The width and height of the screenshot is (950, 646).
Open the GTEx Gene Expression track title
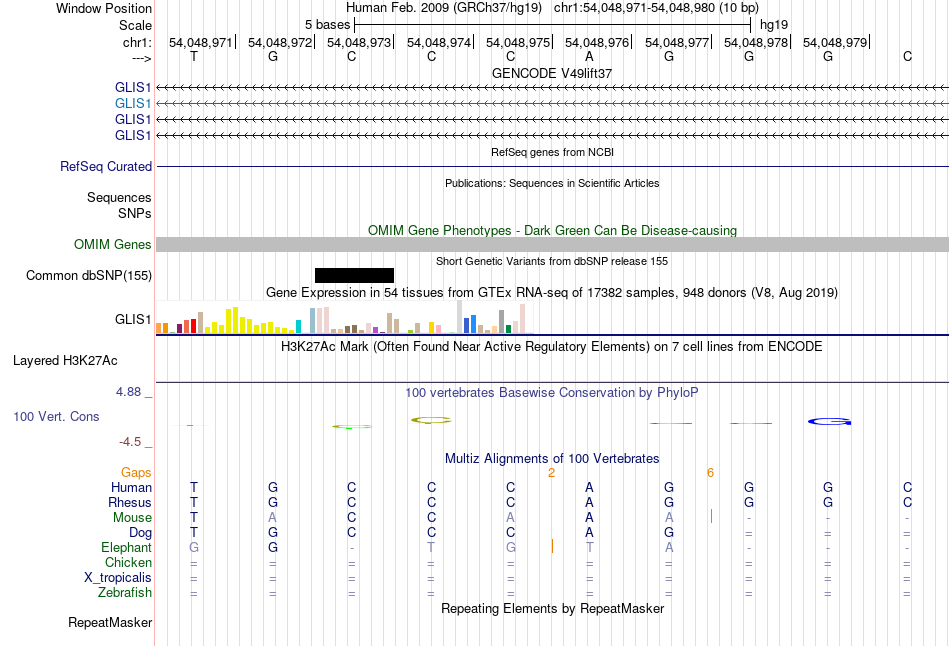552,293
